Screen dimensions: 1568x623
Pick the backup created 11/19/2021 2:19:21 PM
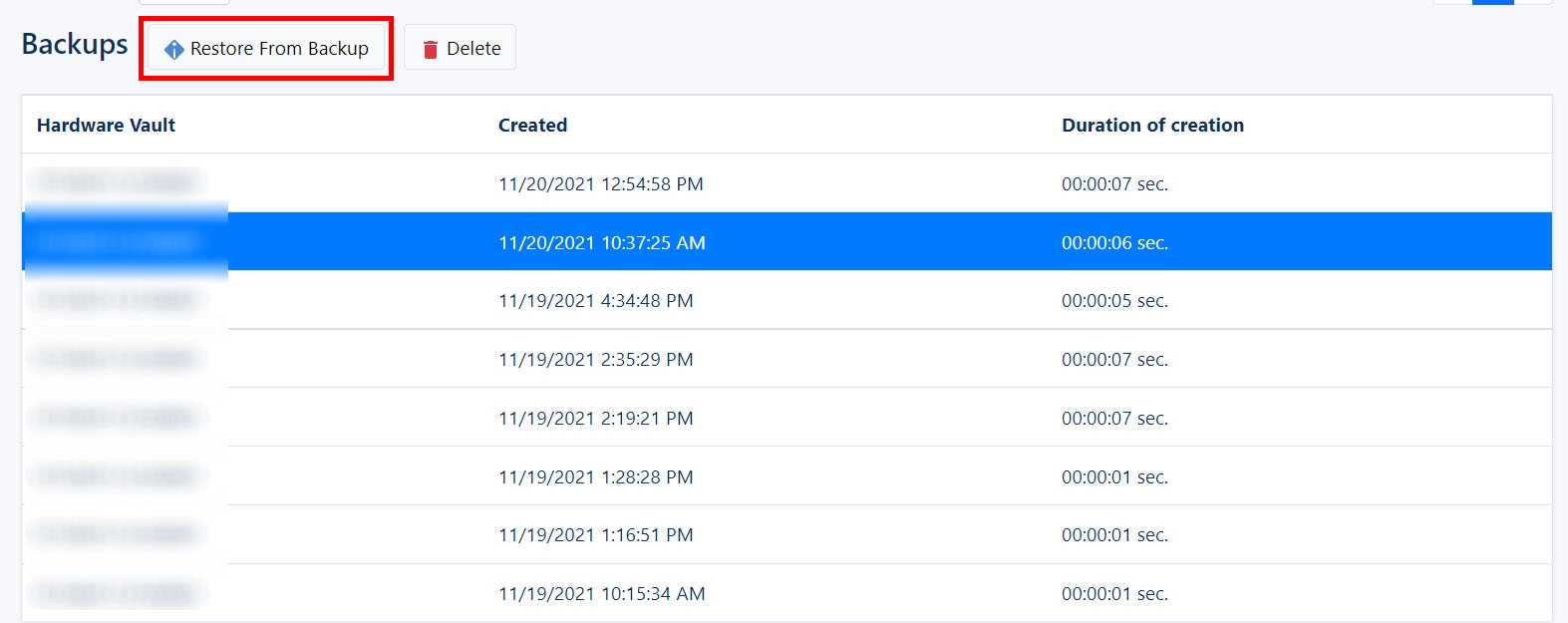tap(595, 419)
